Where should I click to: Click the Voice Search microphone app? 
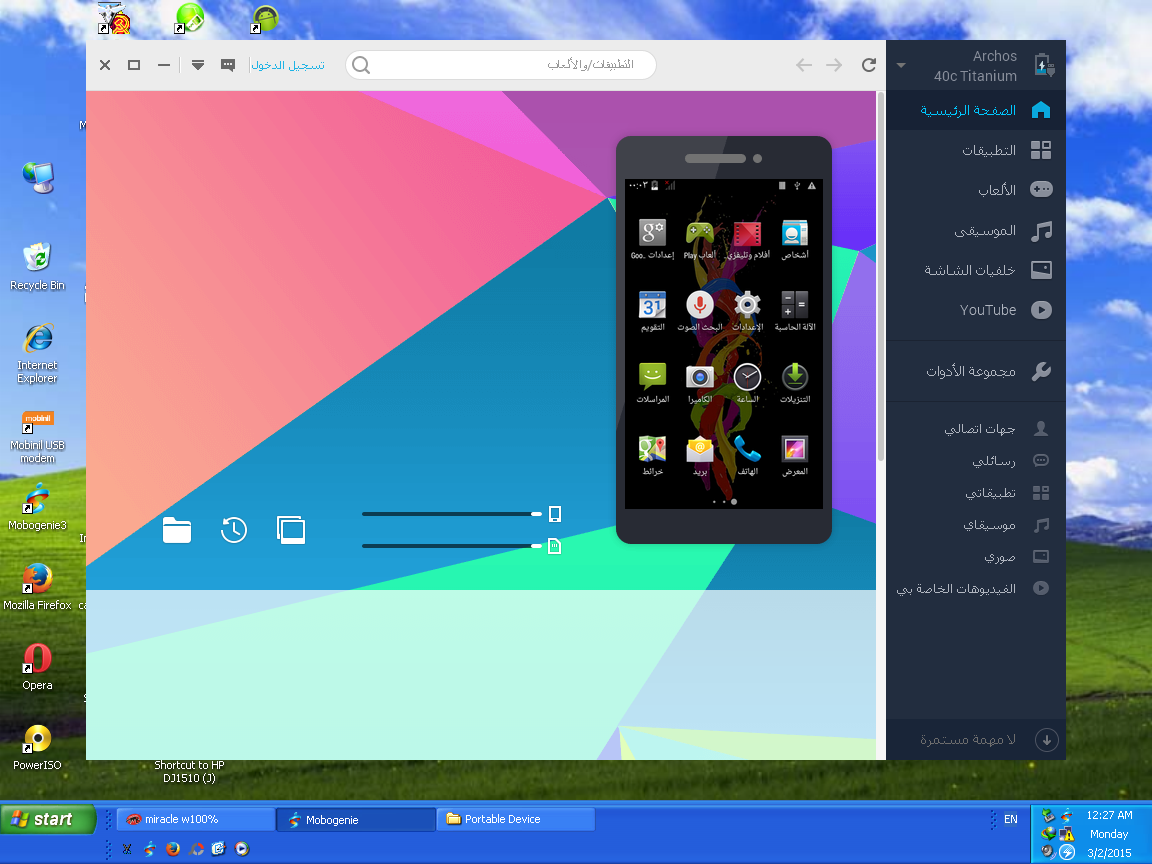point(699,312)
